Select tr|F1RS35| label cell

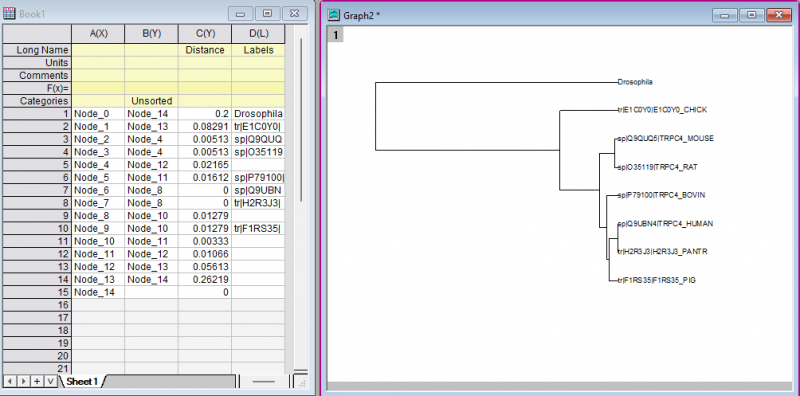pos(258,229)
